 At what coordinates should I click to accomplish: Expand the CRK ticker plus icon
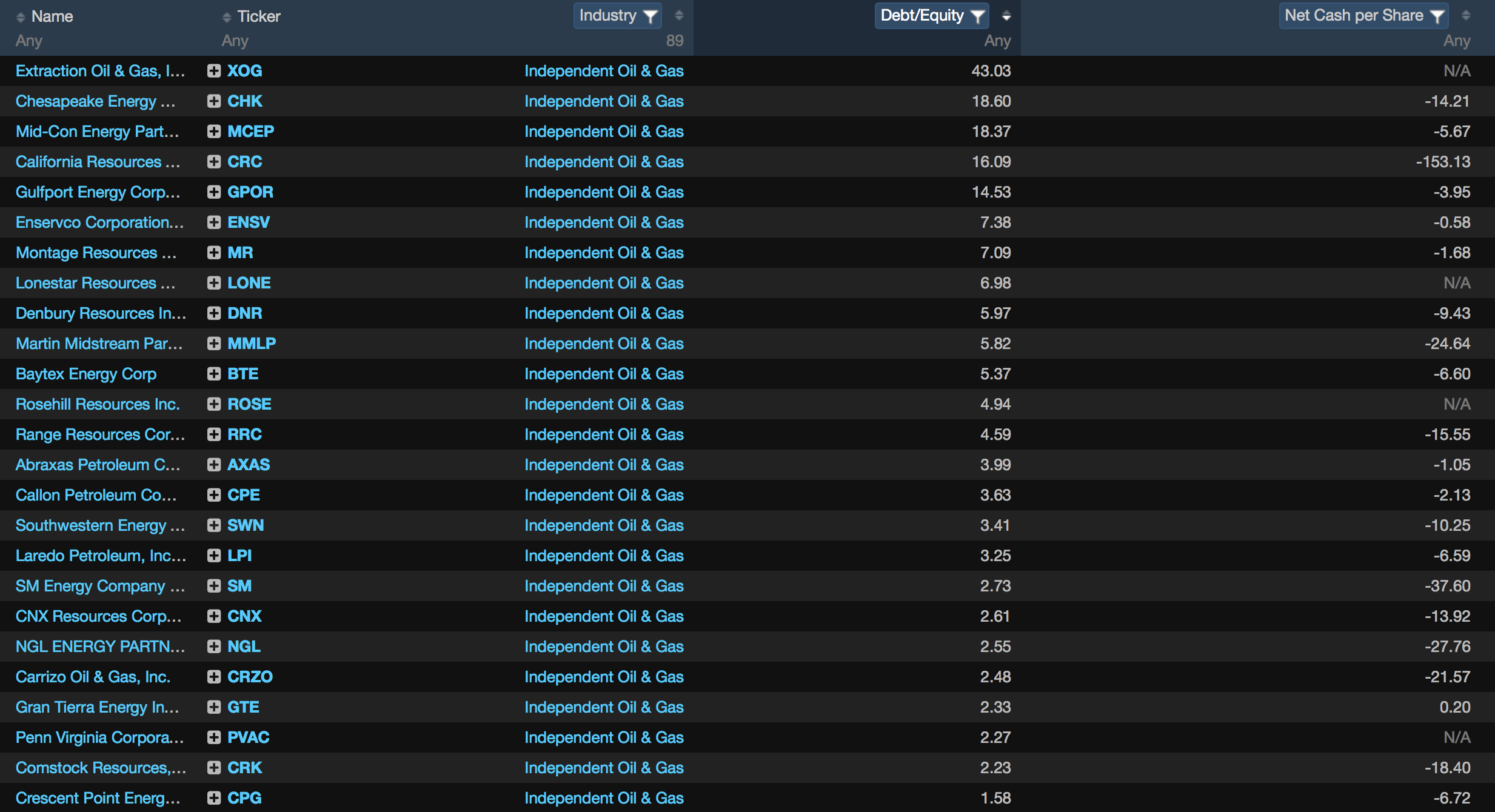[213, 768]
